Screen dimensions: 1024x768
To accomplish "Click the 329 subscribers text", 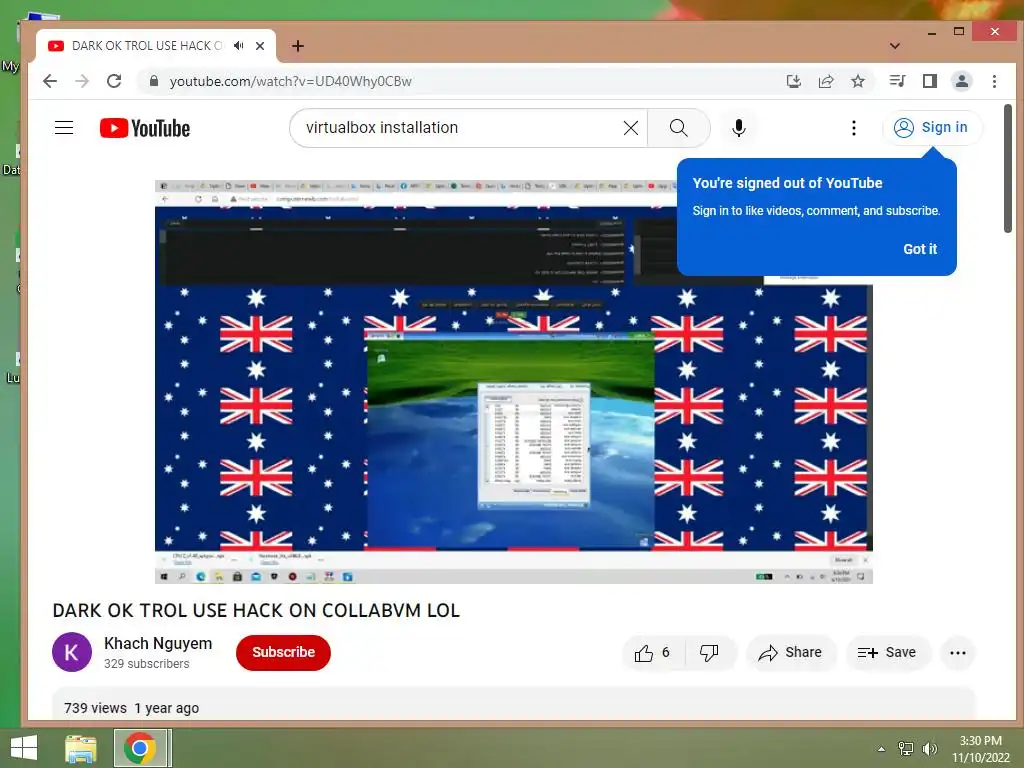I will coord(146,664).
